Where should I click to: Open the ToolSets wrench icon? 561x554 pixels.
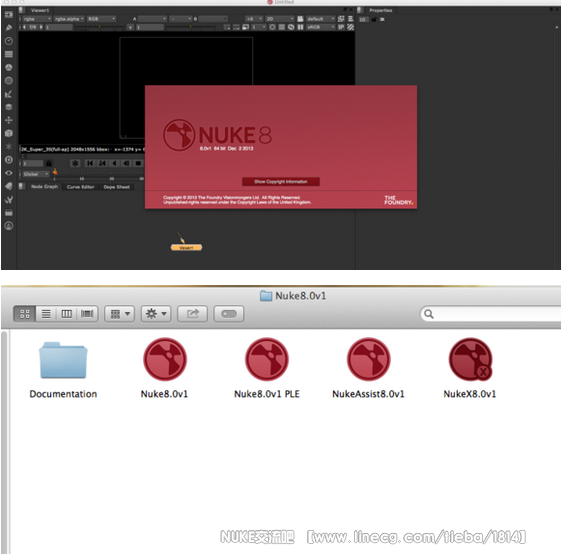coord(9,199)
